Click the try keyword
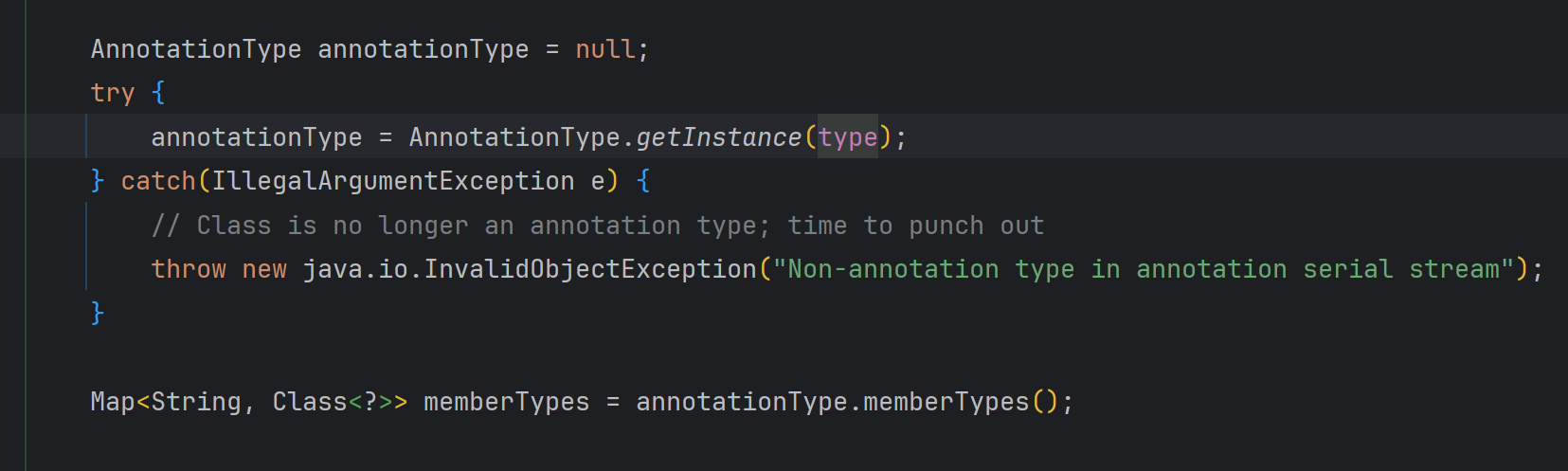The image size is (1568, 471). 112,93
